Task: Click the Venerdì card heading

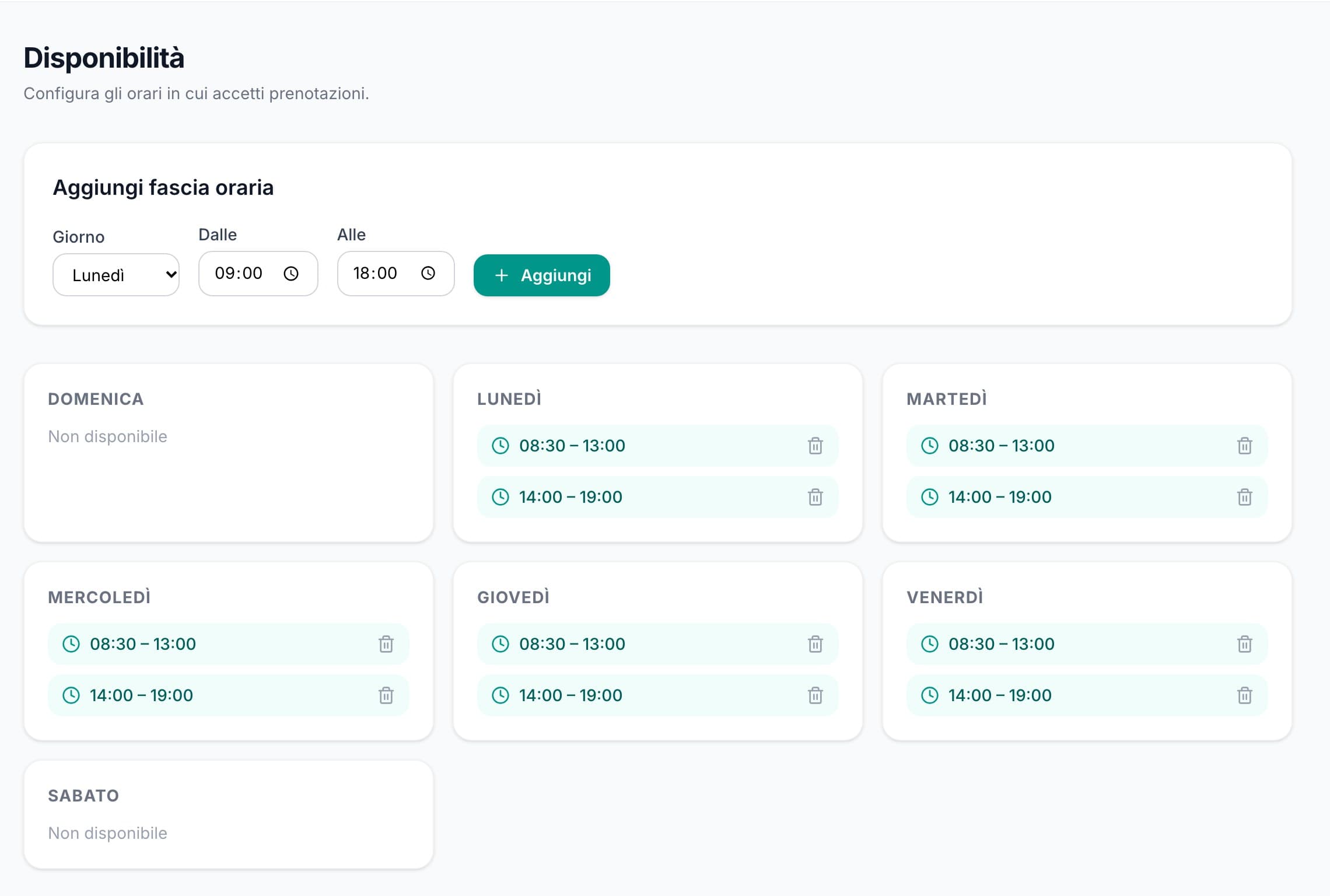Action: pyautogui.click(x=945, y=597)
